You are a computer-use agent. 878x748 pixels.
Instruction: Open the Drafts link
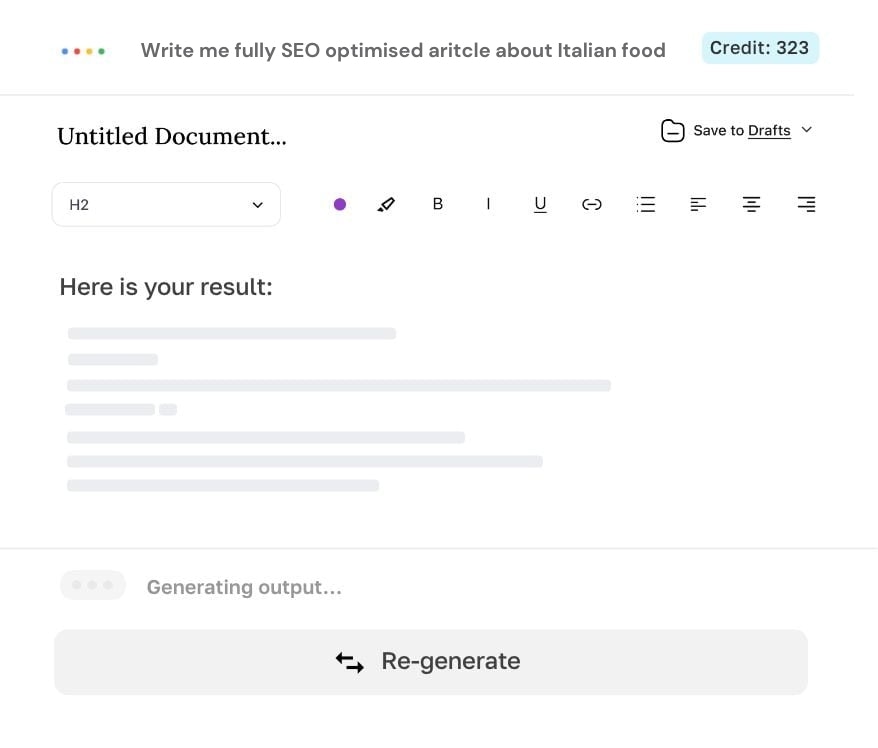(768, 130)
